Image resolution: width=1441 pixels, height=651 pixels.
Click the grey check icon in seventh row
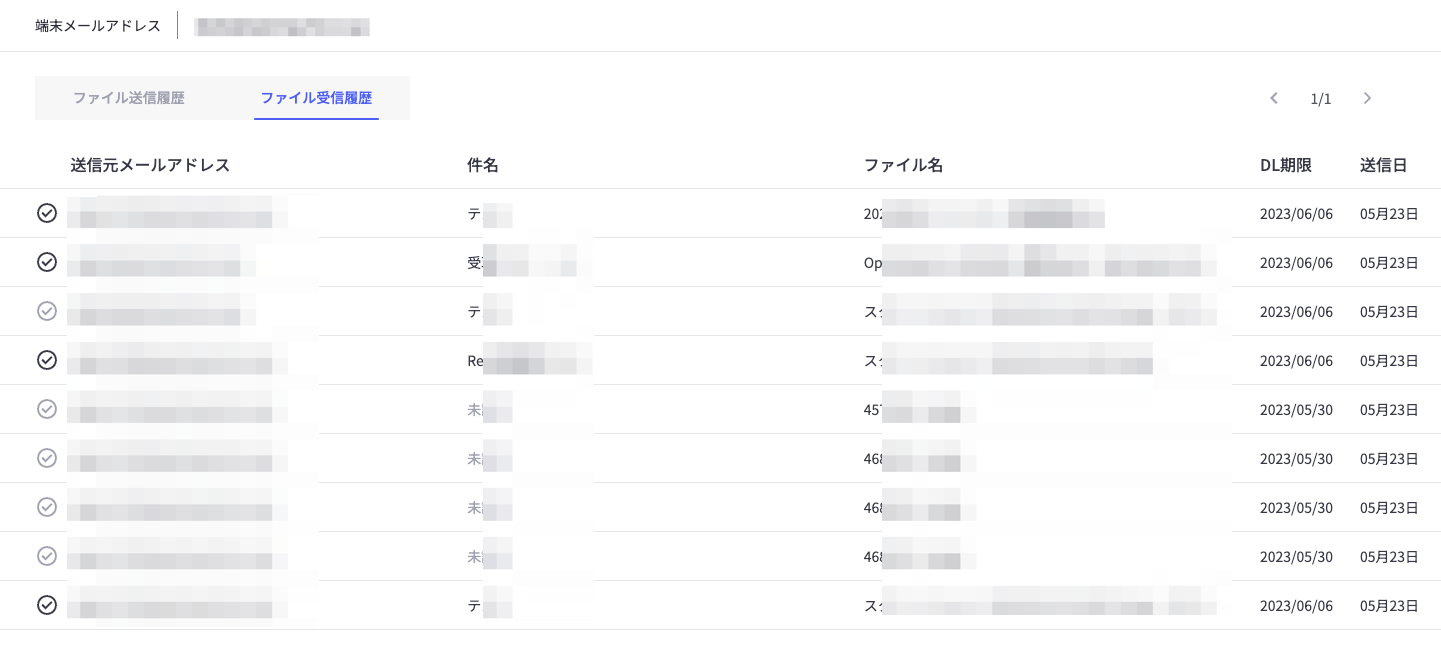(x=47, y=507)
